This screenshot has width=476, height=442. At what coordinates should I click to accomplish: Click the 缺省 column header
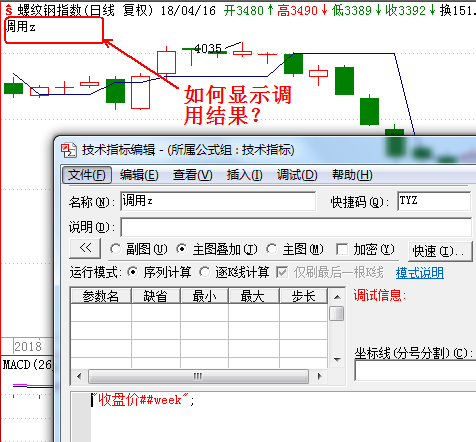156,296
